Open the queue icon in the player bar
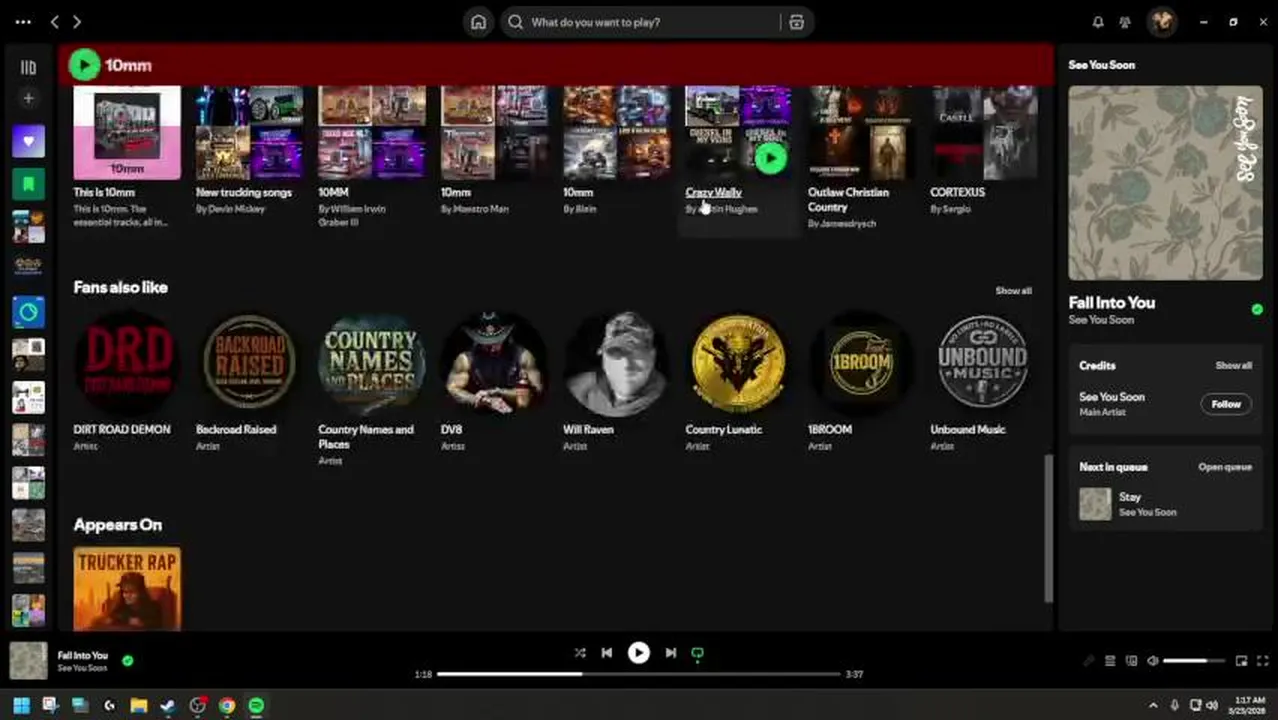The width and height of the screenshot is (1278, 720). (x=1110, y=661)
